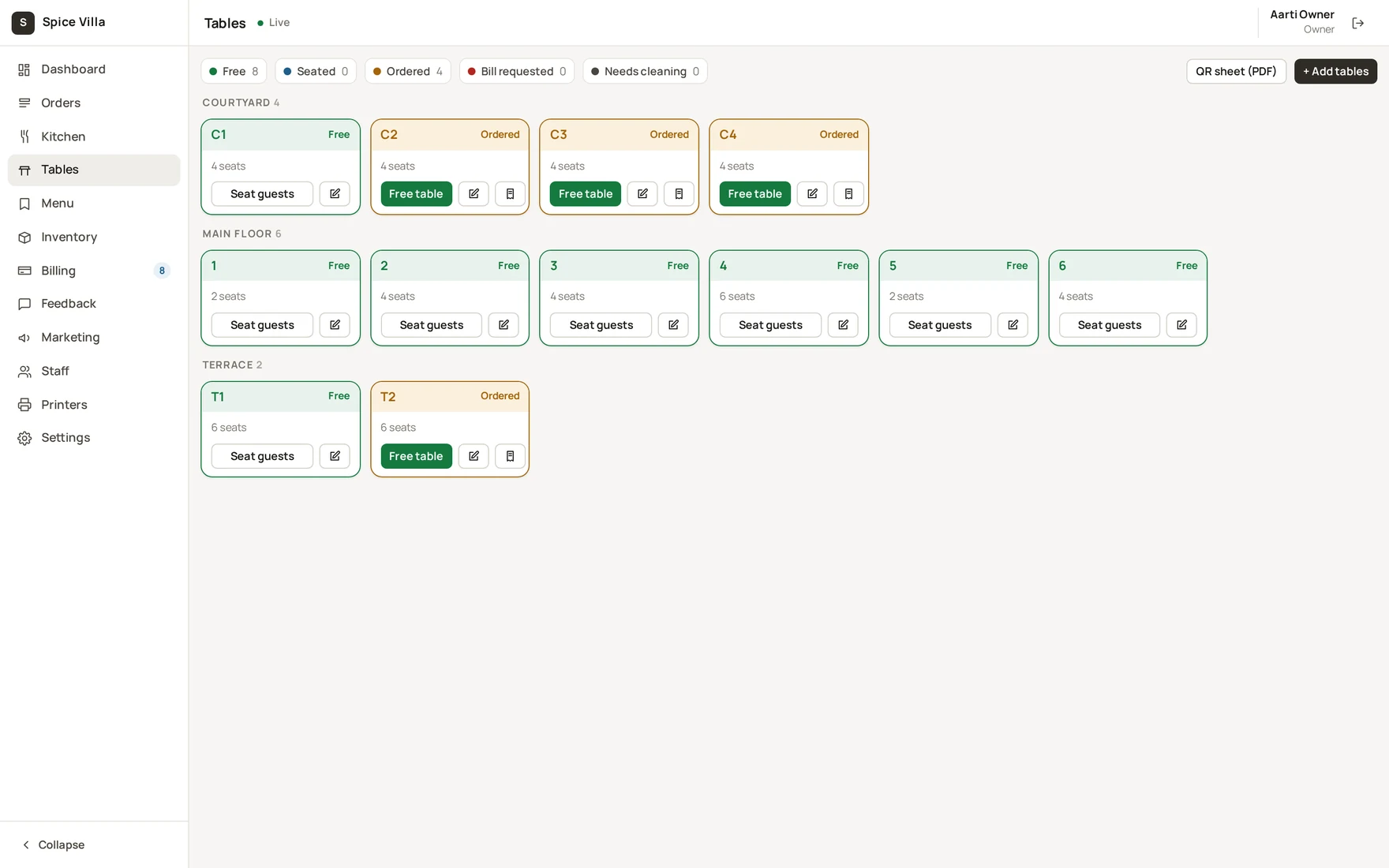Filter tables by Needs cleaning status
The width and height of the screenshot is (1389, 868).
tap(645, 71)
